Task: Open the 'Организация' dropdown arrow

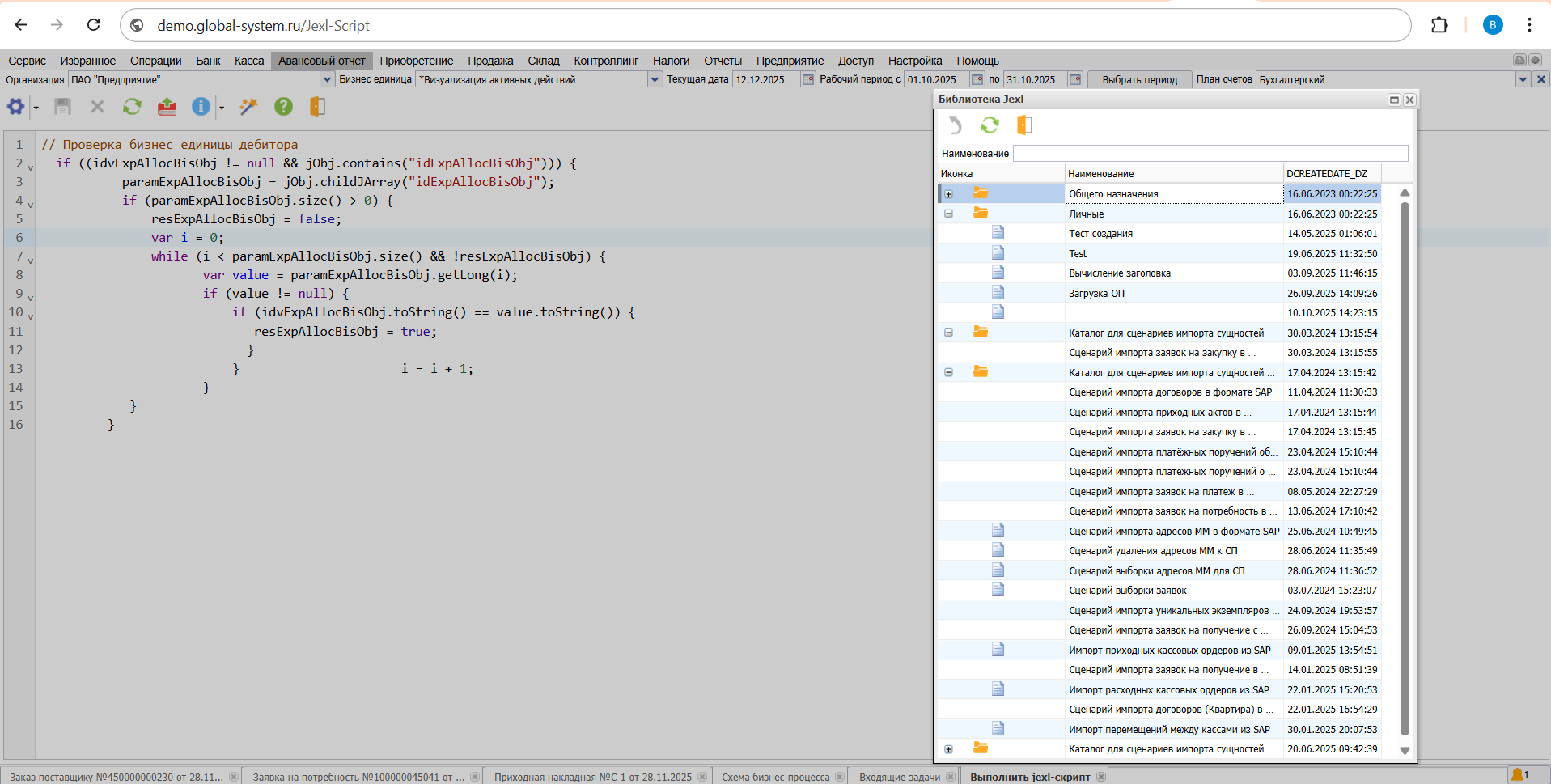Action: (327, 79)
